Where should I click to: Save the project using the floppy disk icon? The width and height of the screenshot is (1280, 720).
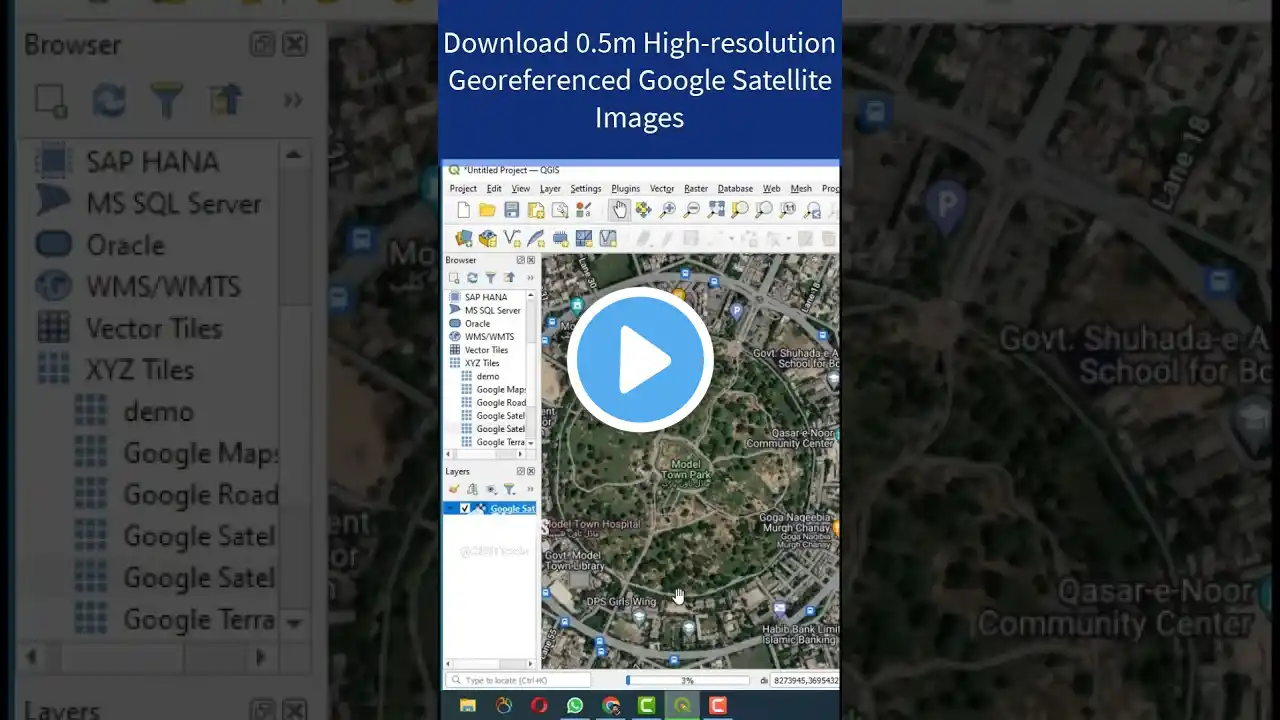click(x=511, y=210)
